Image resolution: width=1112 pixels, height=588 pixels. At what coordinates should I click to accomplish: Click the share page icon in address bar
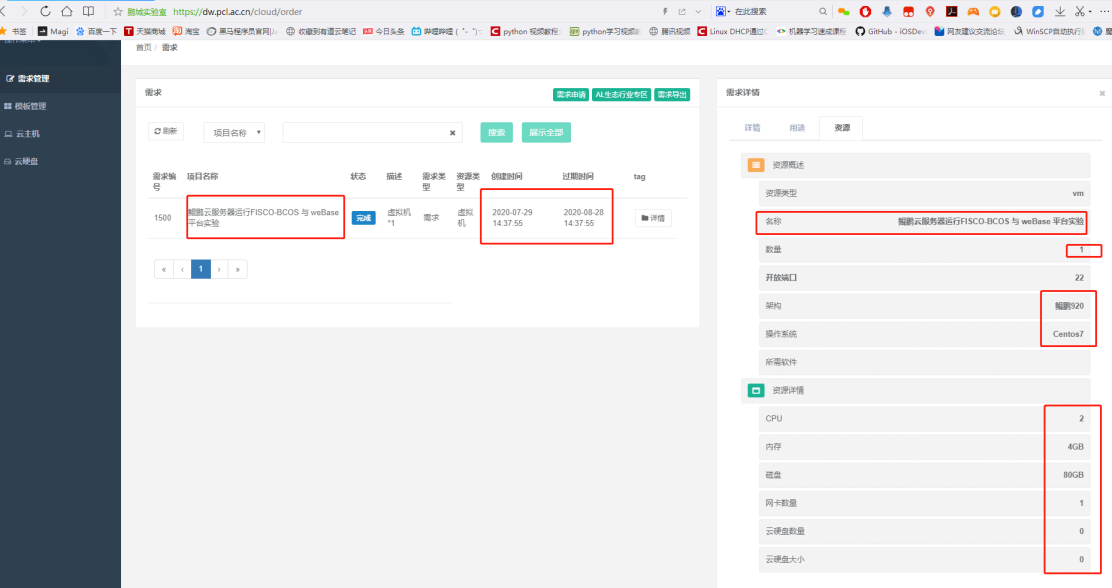[682, 11]
